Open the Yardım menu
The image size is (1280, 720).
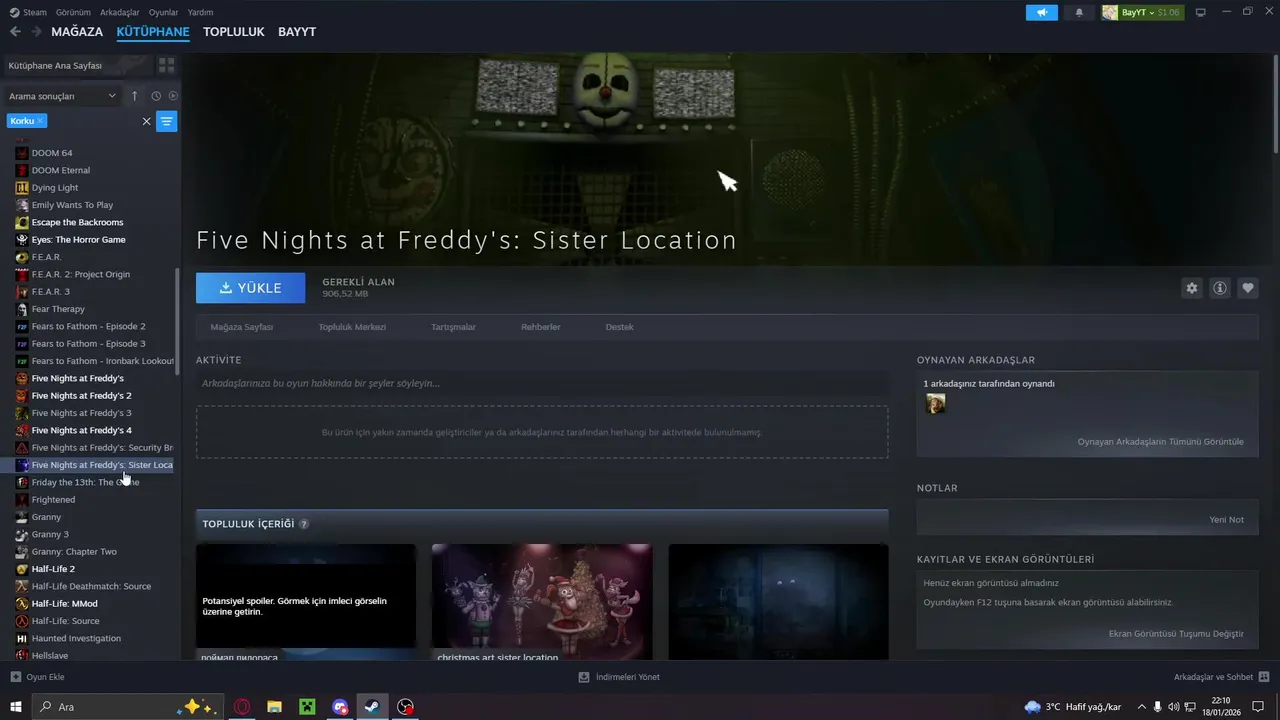(x=201, y=12)
